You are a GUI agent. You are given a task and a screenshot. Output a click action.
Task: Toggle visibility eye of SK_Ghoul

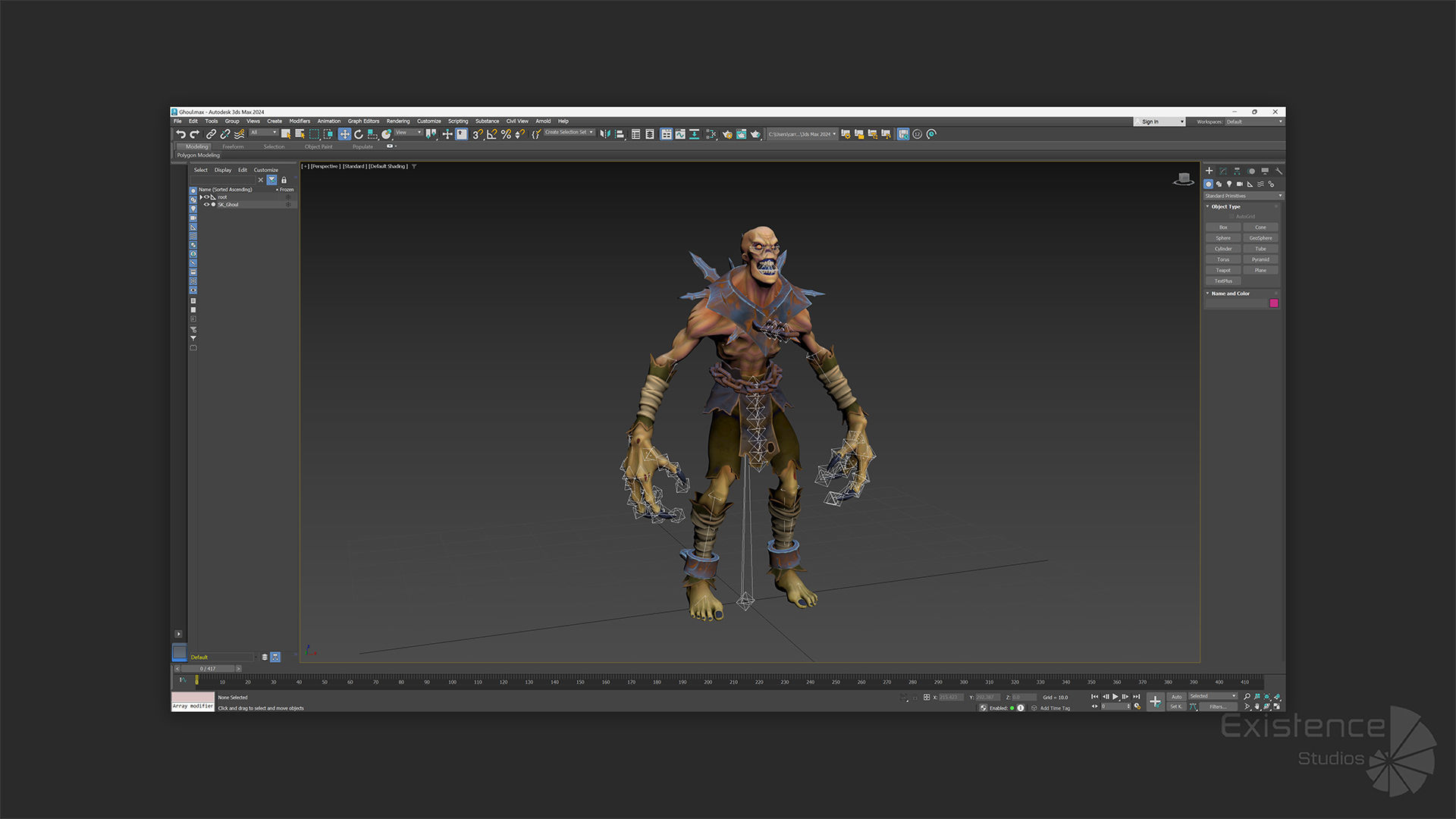click(x=206, y=205)
